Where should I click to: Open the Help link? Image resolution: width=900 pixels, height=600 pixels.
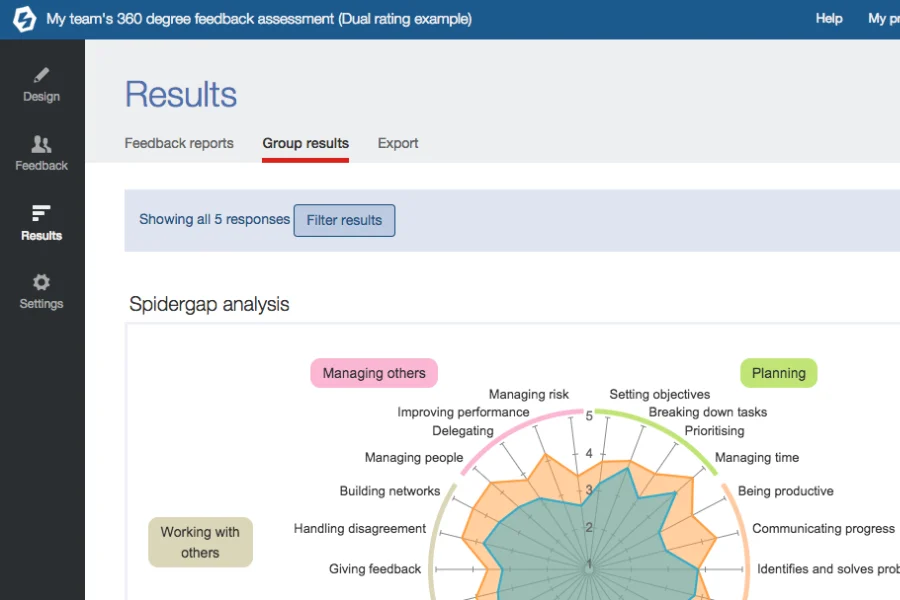pos(829,19)
